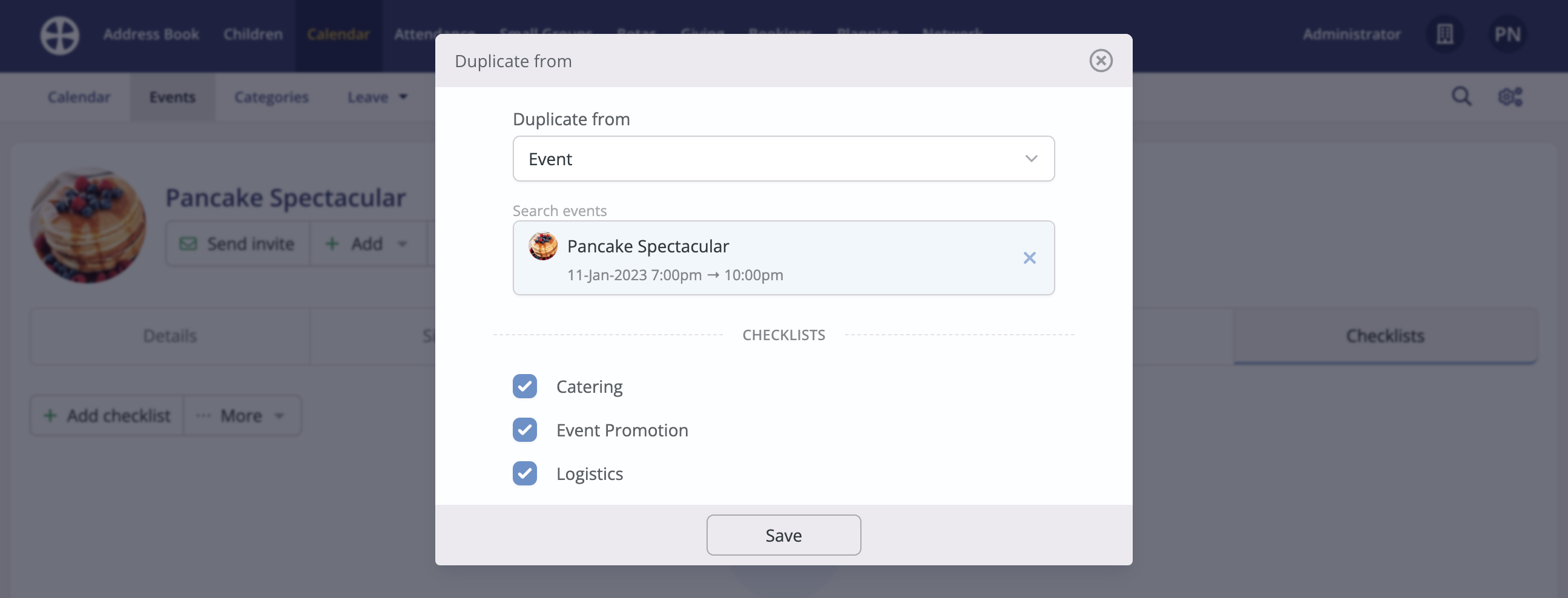Remove the selected Pancake Spectacular event
The image size is (1568, 598).
coord(1029,258)
